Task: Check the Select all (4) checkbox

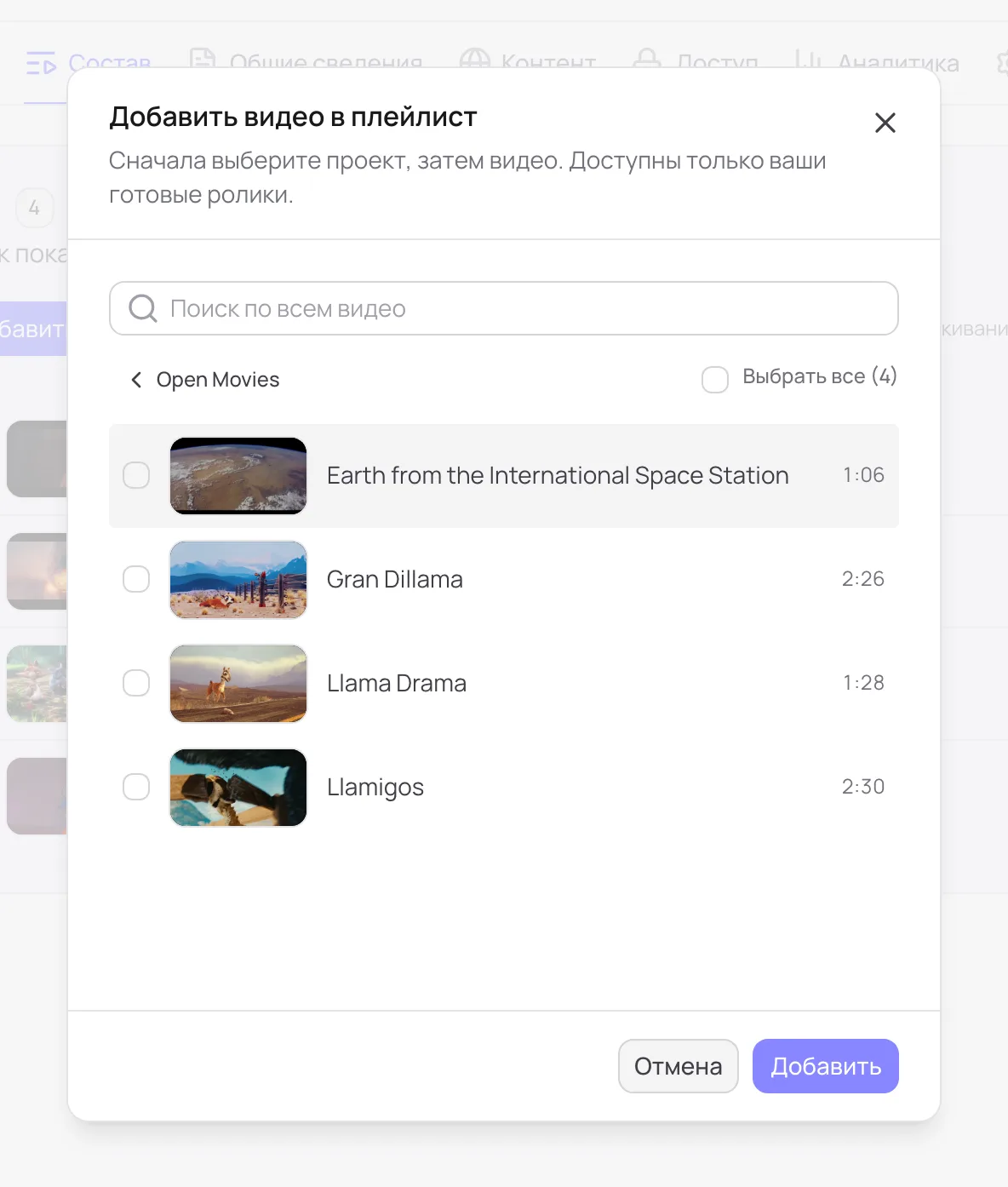Action: (x=715, y=380)
